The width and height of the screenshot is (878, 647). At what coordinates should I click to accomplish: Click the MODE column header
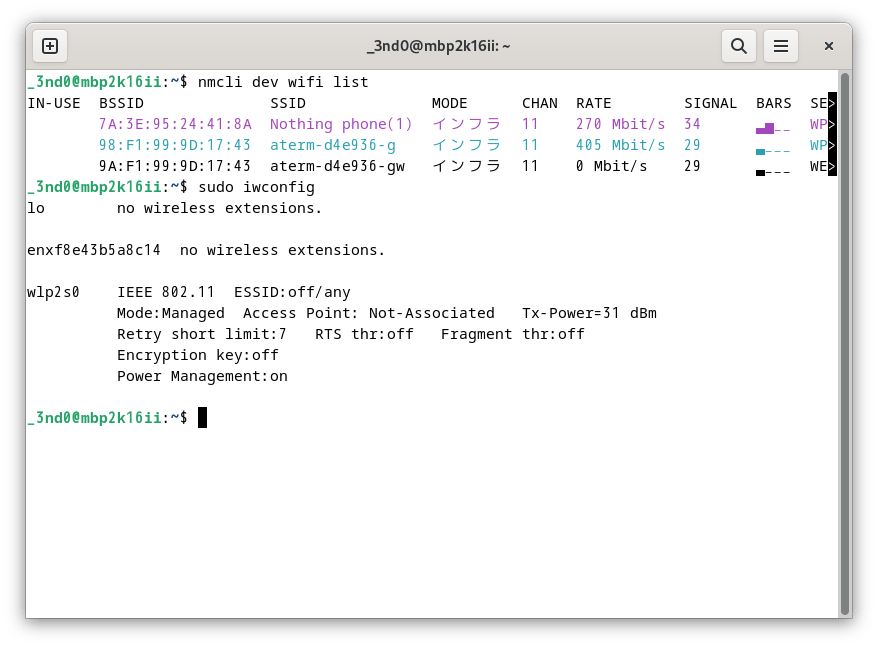click(450, 103)
